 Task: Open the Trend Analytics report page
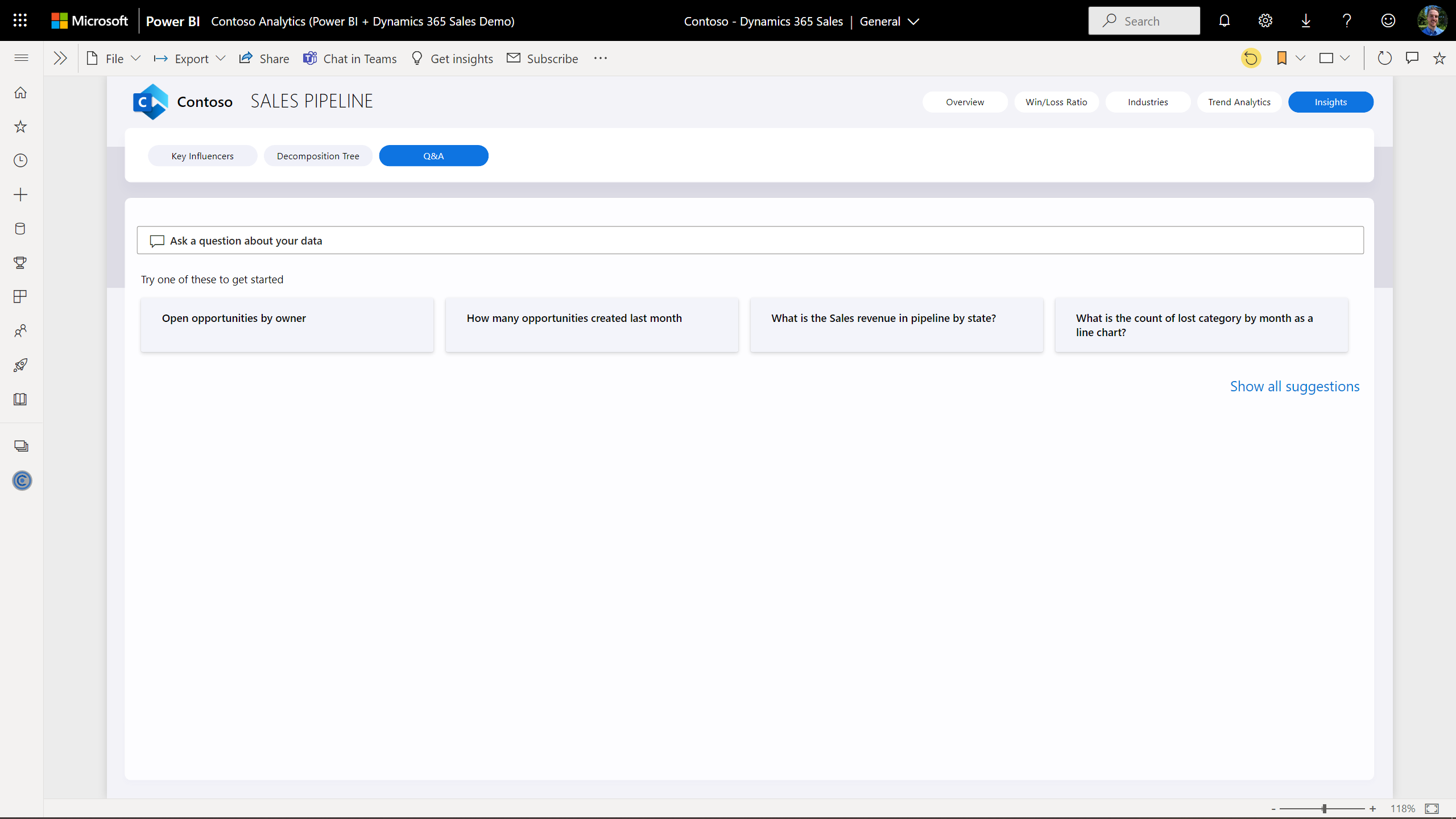[x=1239, y=102]
